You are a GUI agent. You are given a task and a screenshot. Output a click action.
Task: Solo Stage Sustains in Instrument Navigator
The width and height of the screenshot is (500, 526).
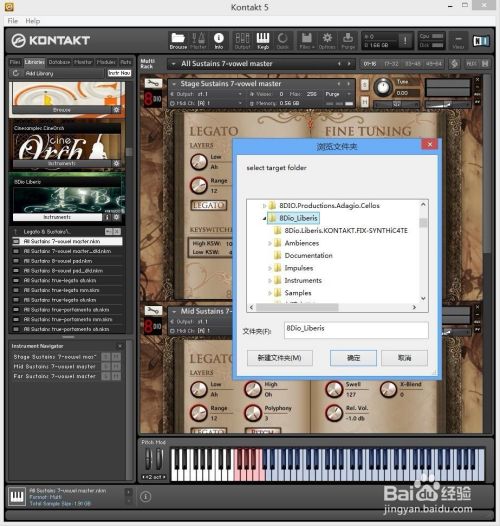pyautogui.click(x=106, y=357)
